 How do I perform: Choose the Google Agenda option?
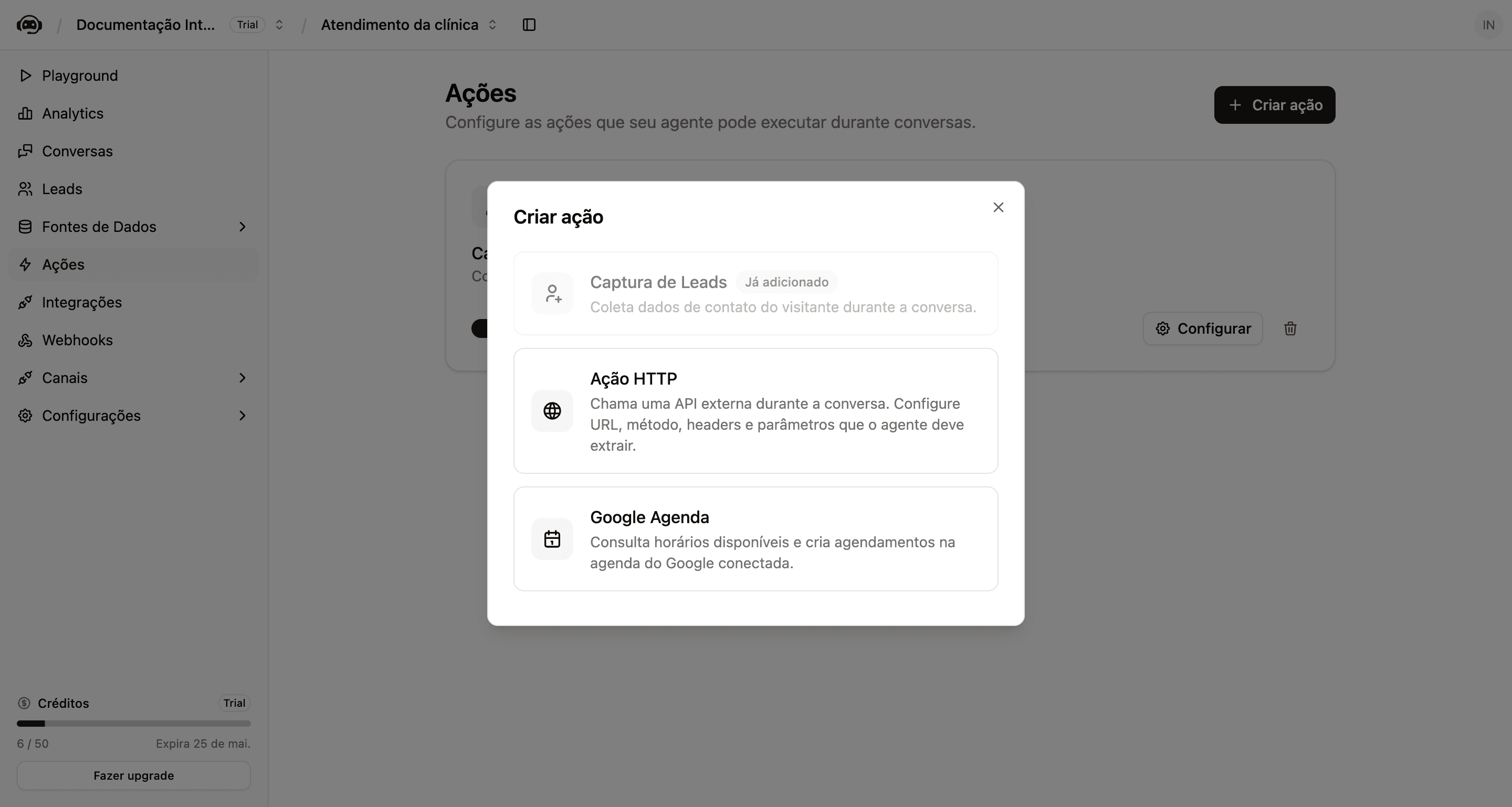coord(755,539)
